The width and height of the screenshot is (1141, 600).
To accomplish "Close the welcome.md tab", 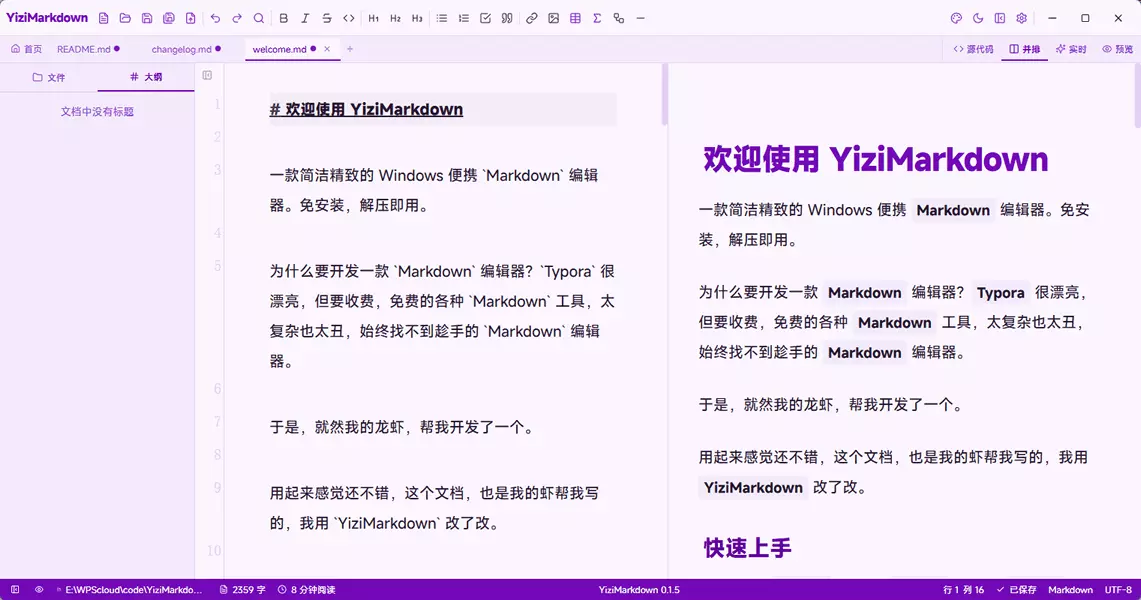I will (x=327, y=49).
